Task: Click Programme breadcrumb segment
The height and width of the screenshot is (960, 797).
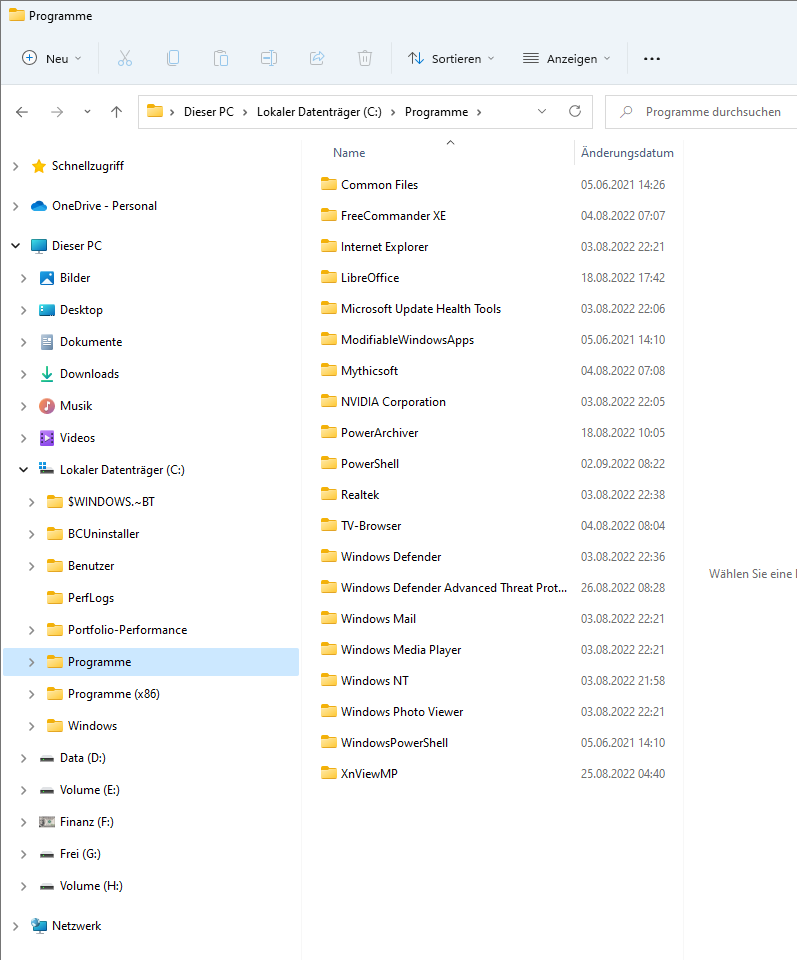Action: 436,112
